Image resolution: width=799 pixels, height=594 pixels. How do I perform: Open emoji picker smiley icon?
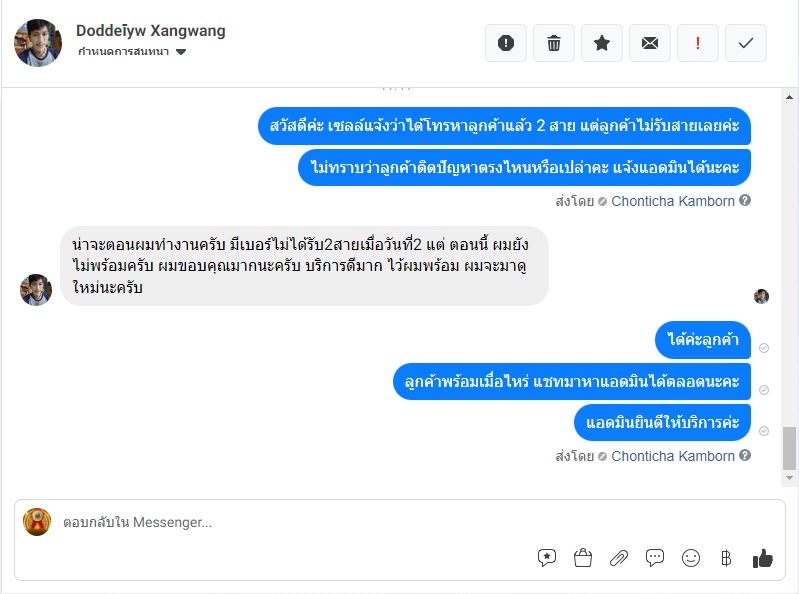click(691, 558)
